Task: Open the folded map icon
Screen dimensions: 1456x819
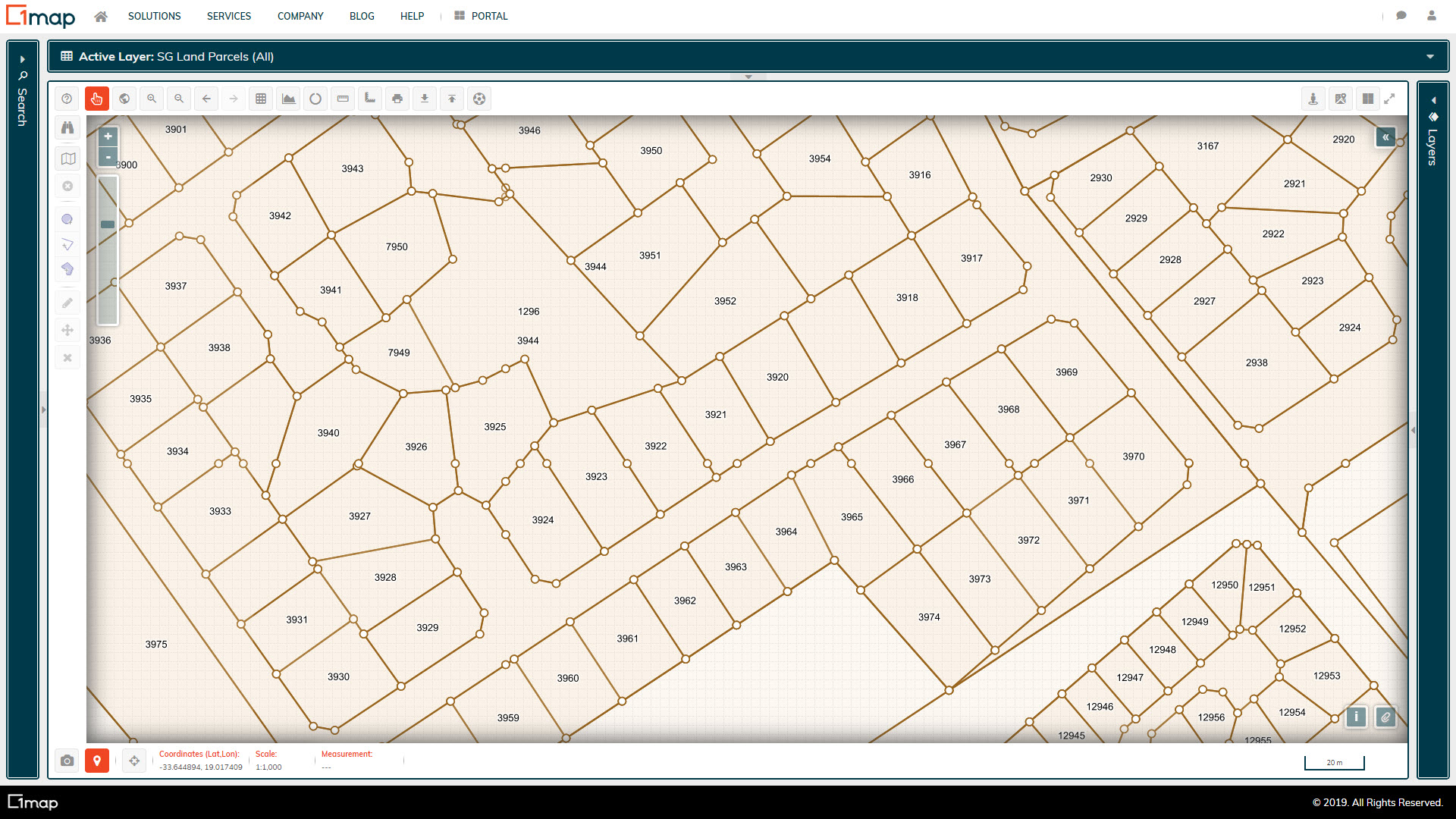Action: click(67, 158)
